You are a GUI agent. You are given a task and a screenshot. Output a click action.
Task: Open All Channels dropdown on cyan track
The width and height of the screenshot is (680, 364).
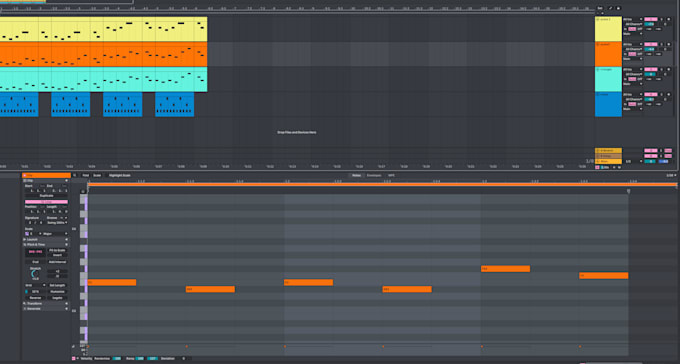click(x=634, y=74)
